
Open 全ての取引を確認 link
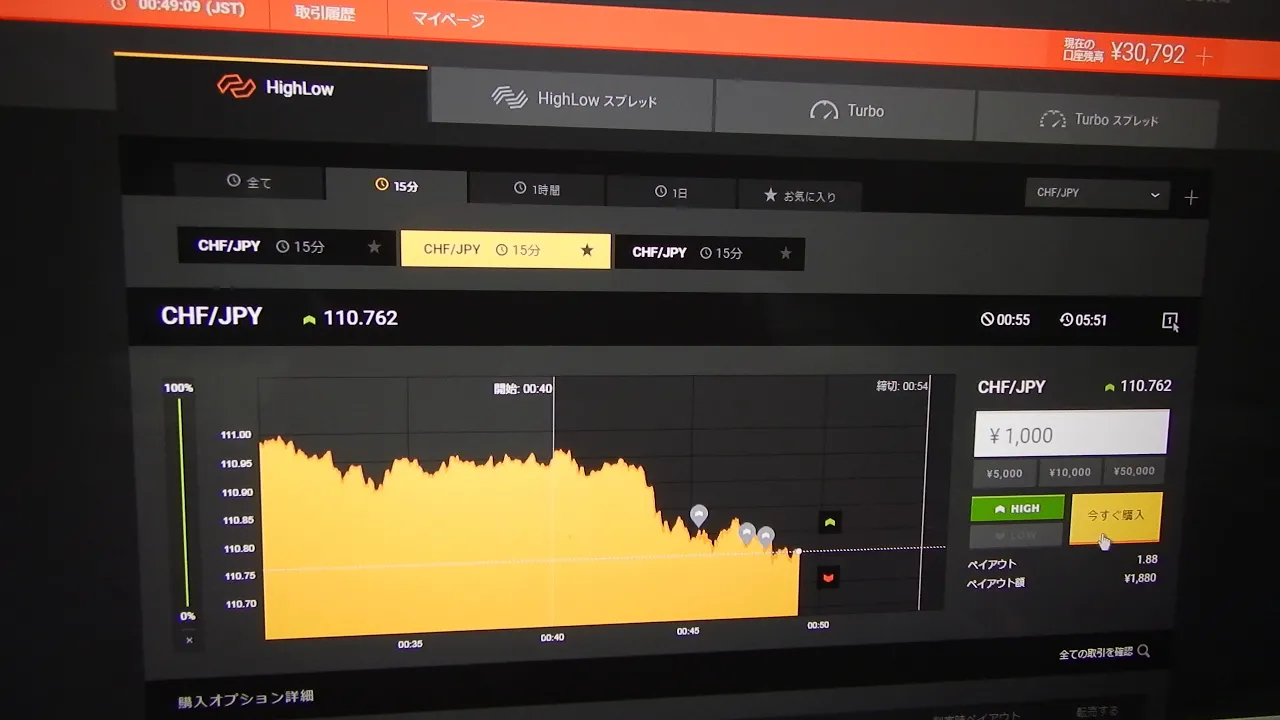pyautogui.click(x=1096, y=653)
